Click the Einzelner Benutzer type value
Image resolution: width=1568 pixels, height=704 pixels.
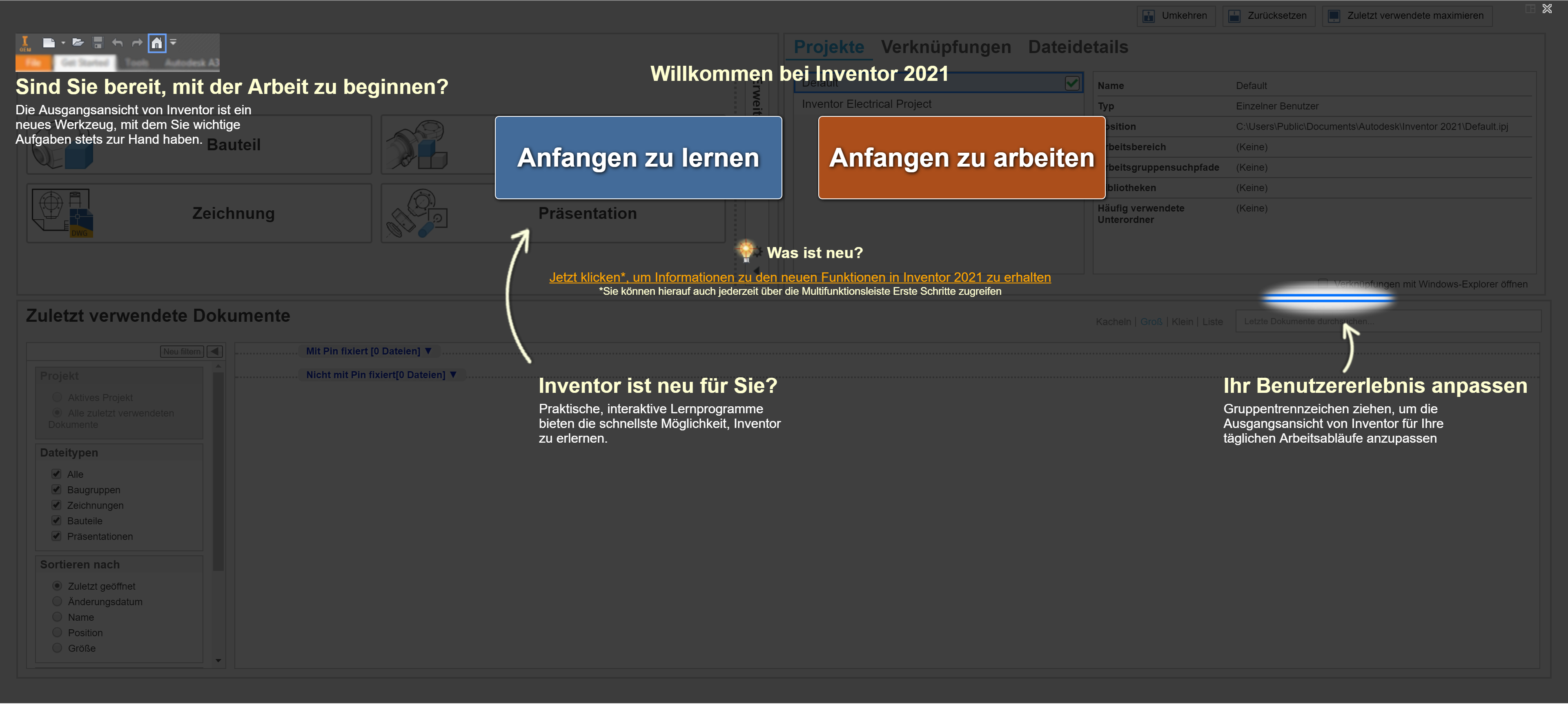[1277, 106]
